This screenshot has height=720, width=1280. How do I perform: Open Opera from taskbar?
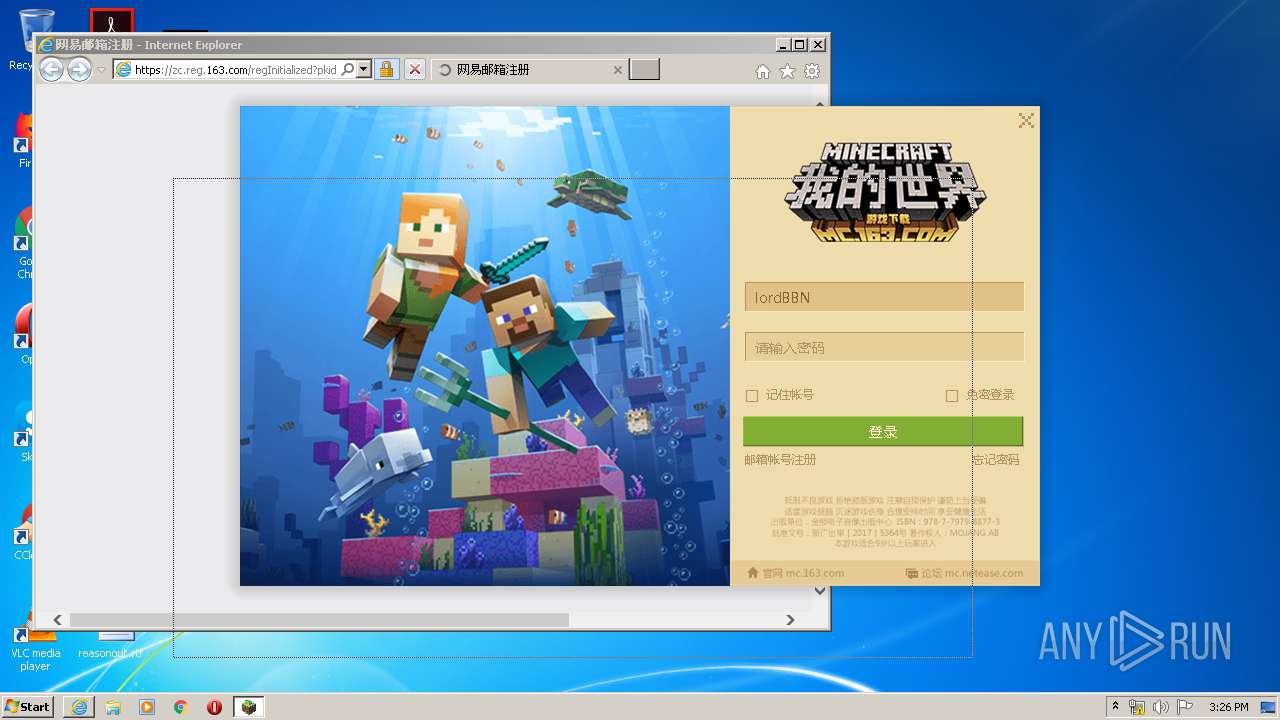(x=214, y=707)
